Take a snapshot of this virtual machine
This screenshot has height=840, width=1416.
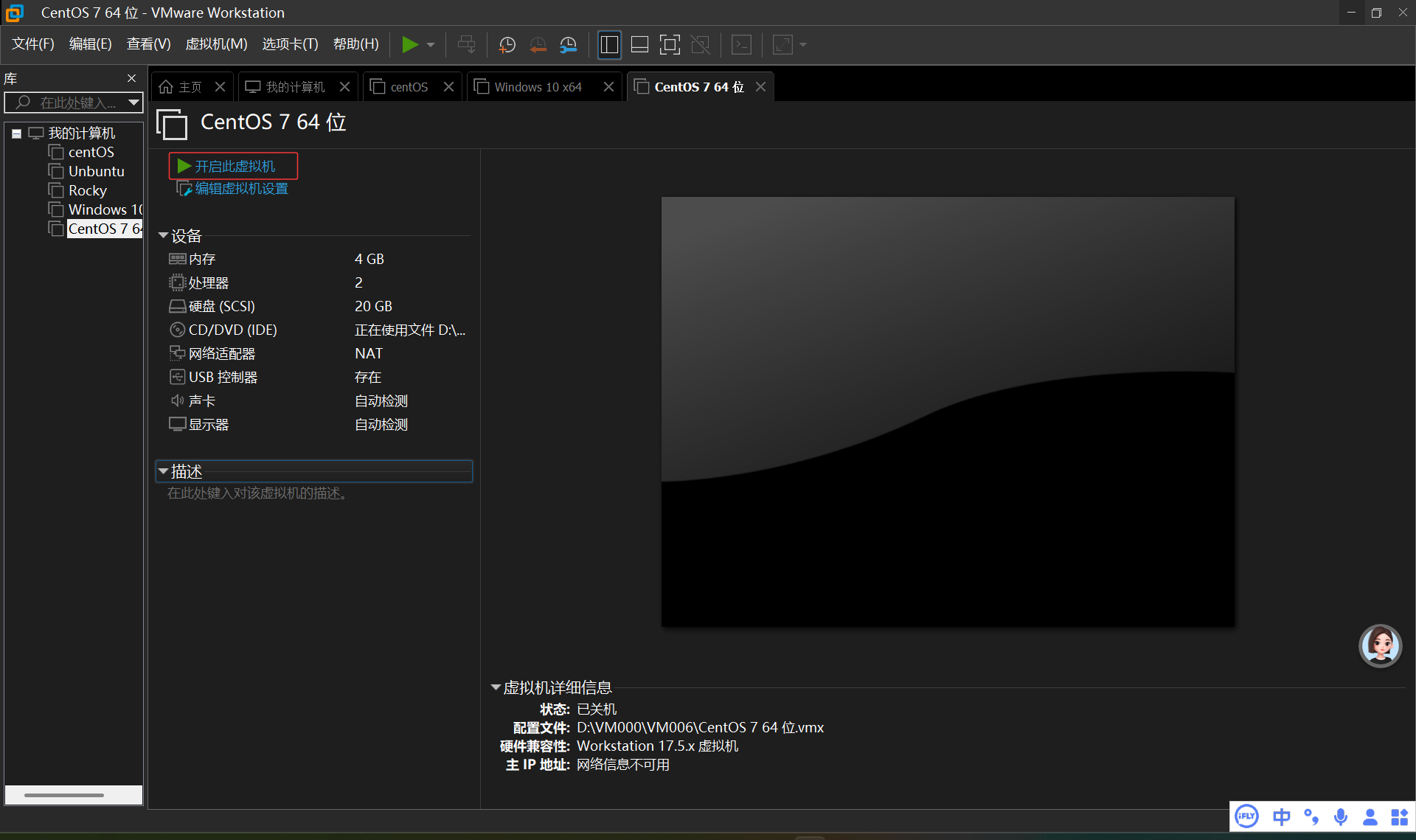(507, 45)
